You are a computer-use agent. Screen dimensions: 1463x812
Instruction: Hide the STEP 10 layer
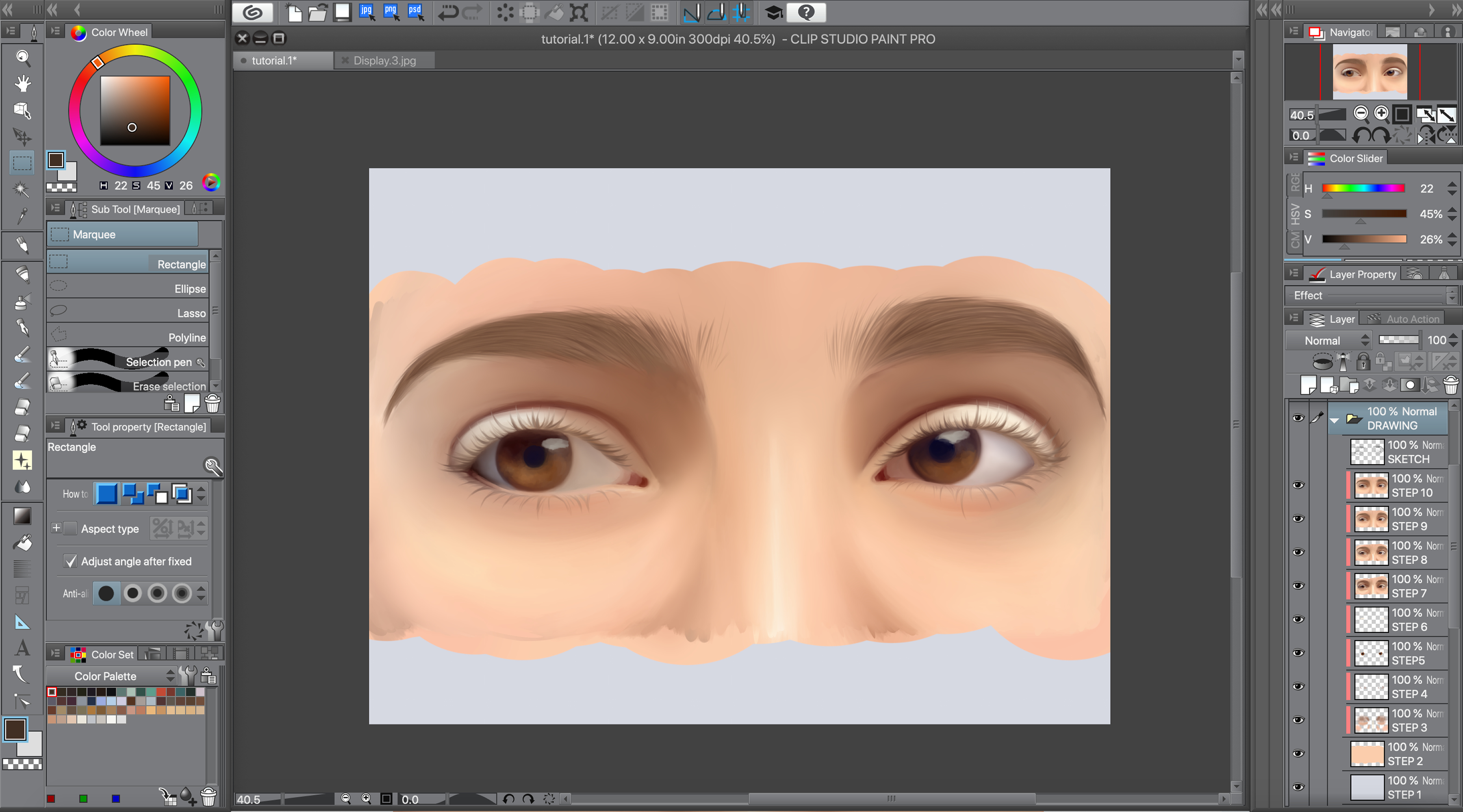coord(1298,485)
